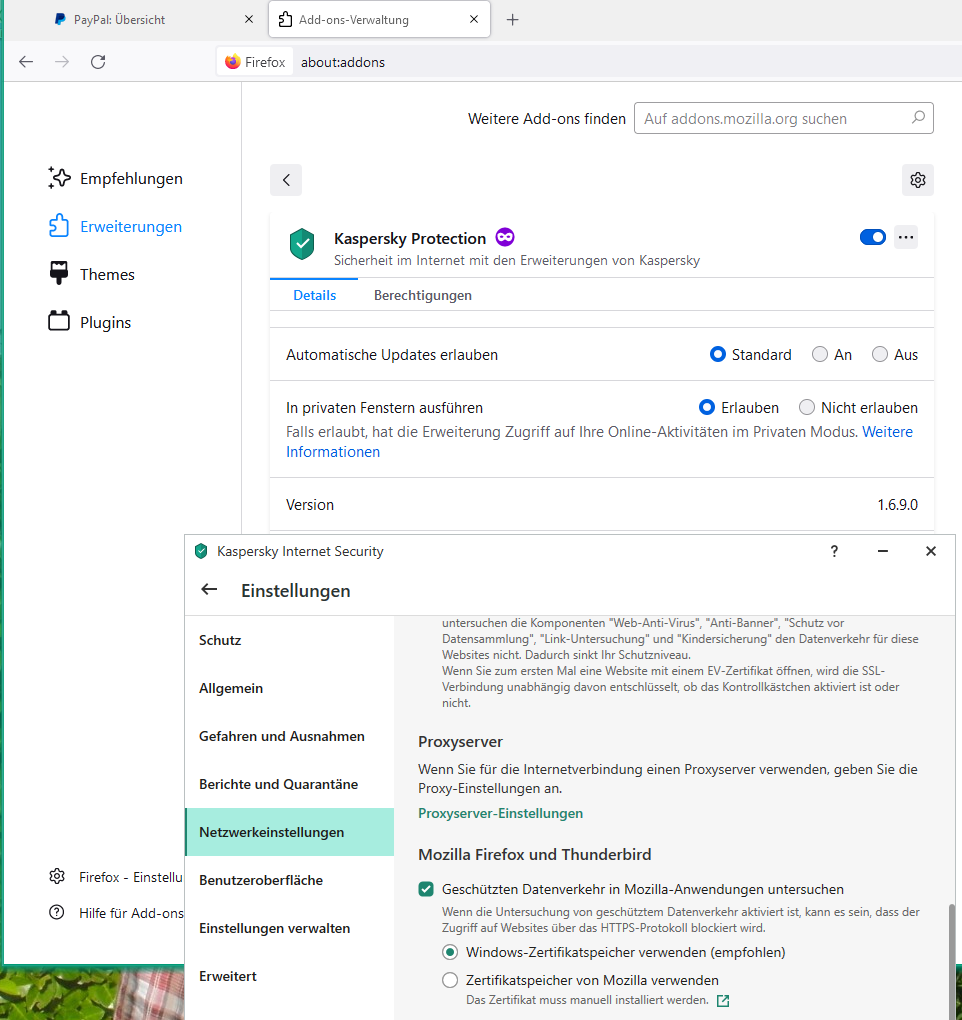The height and width of the screenshot is (1020, 962).
Task: Open a new Firefox tab
Action: tap(513, 20)
